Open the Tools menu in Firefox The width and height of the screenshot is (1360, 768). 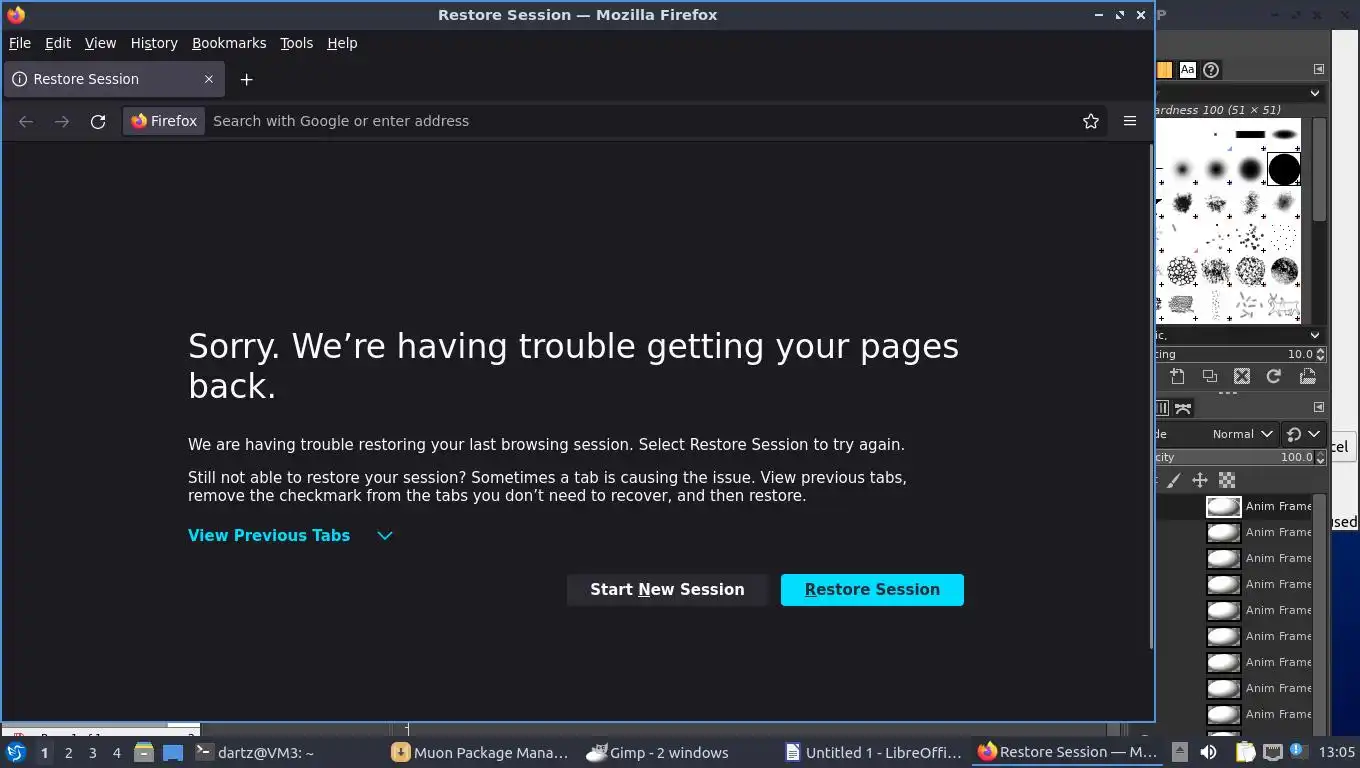click(x=296, y=43)
